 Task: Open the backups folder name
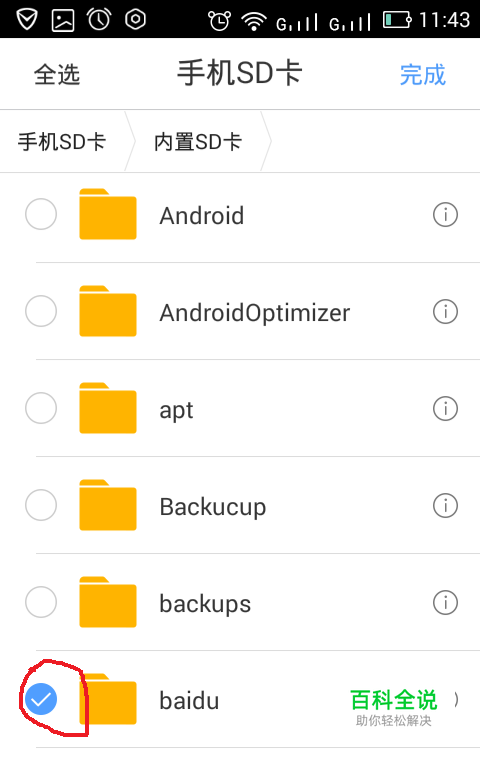205,604
